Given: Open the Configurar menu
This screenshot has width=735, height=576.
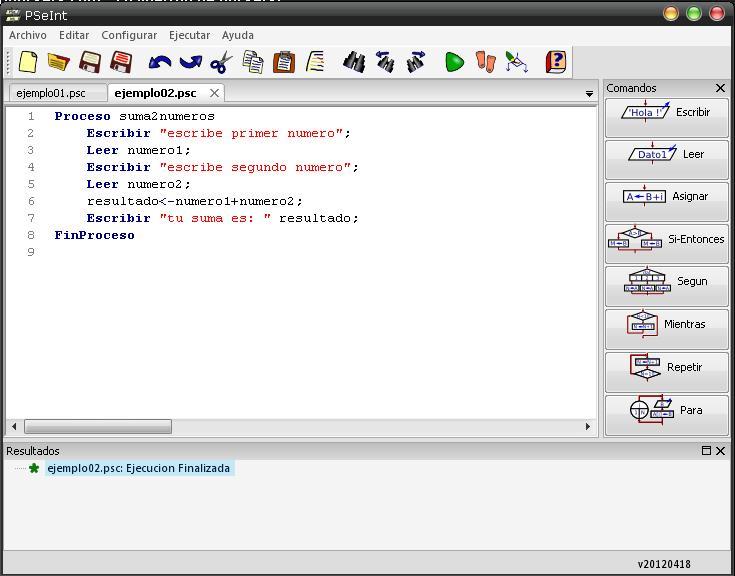Looking at the screenshot, I should coord(129,35).
